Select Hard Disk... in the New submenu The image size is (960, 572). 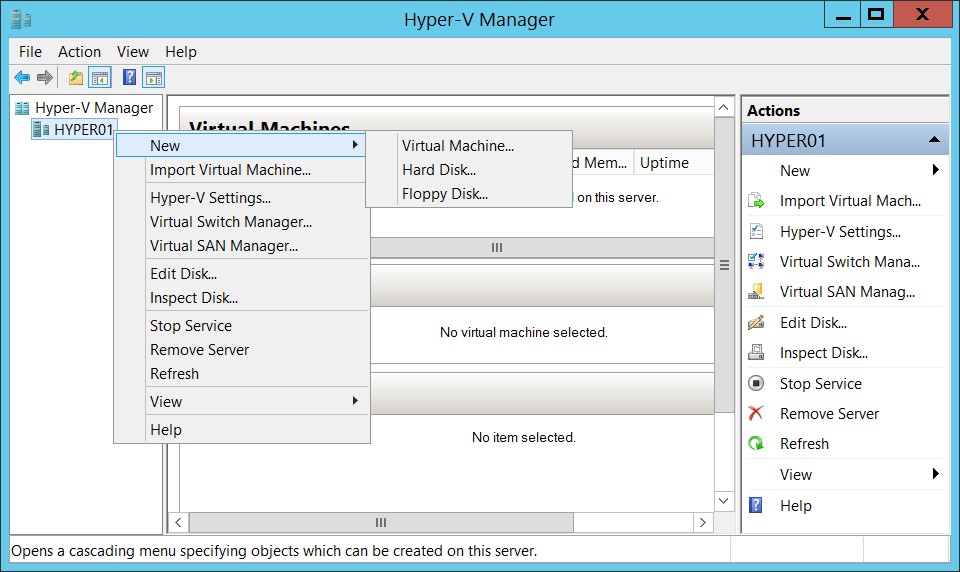[439, 170]
